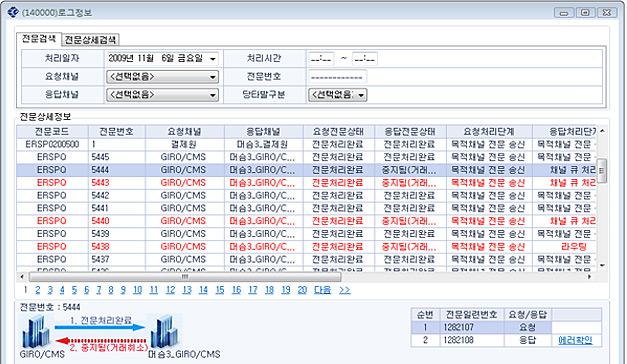Click the 머슴3_GIRO/CMS building icon
Viewport: 627px width, 364px height.
[164, 331]
